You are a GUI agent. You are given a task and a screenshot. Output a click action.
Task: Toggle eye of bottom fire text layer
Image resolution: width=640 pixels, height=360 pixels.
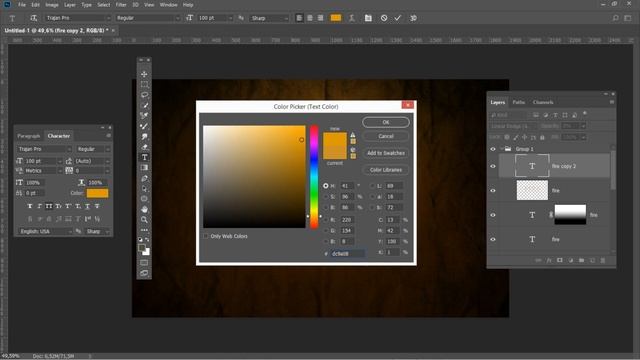tap(493, 240)
